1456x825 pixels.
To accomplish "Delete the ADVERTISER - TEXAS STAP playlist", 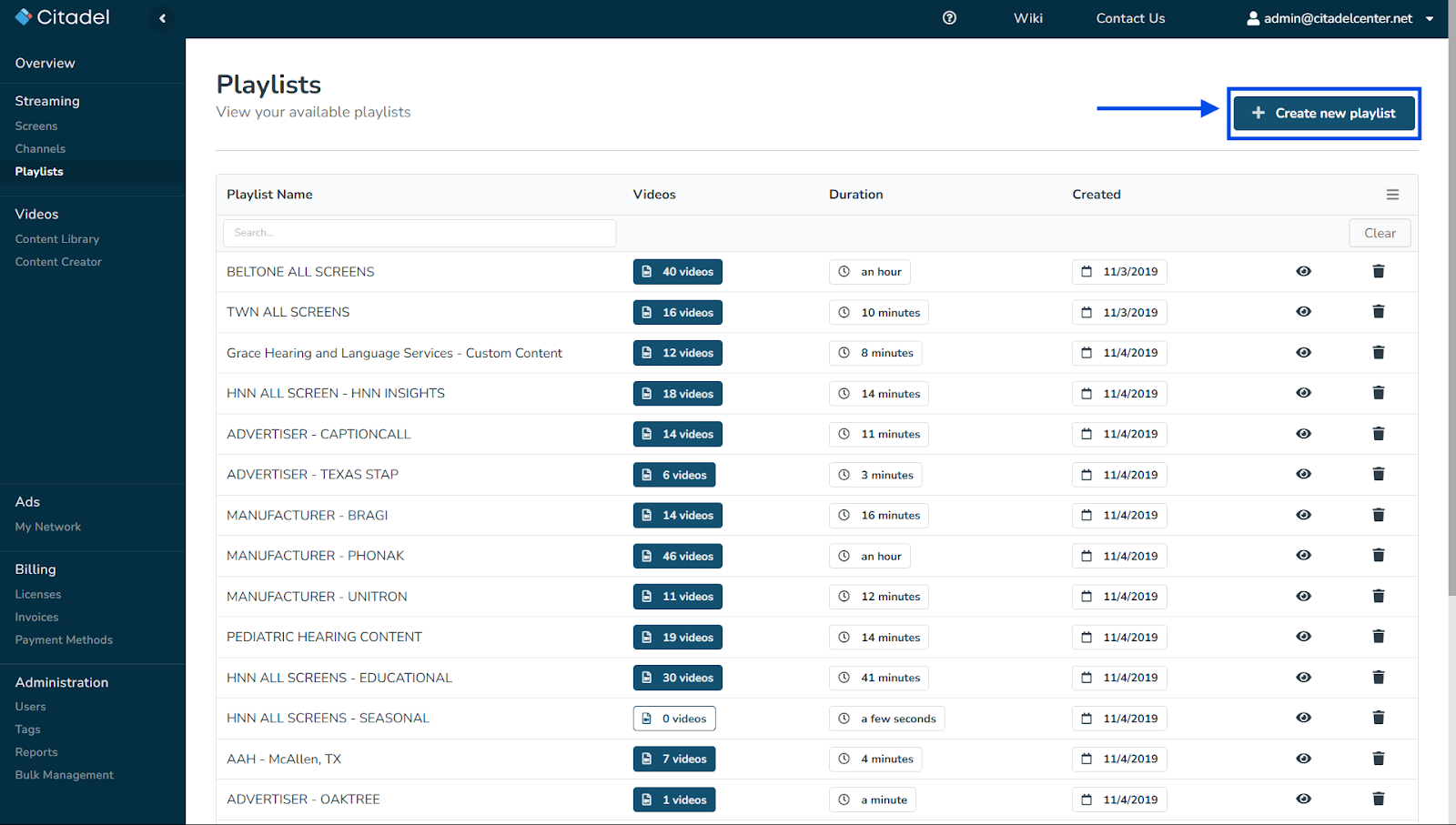I will [x=1379, y=474].
